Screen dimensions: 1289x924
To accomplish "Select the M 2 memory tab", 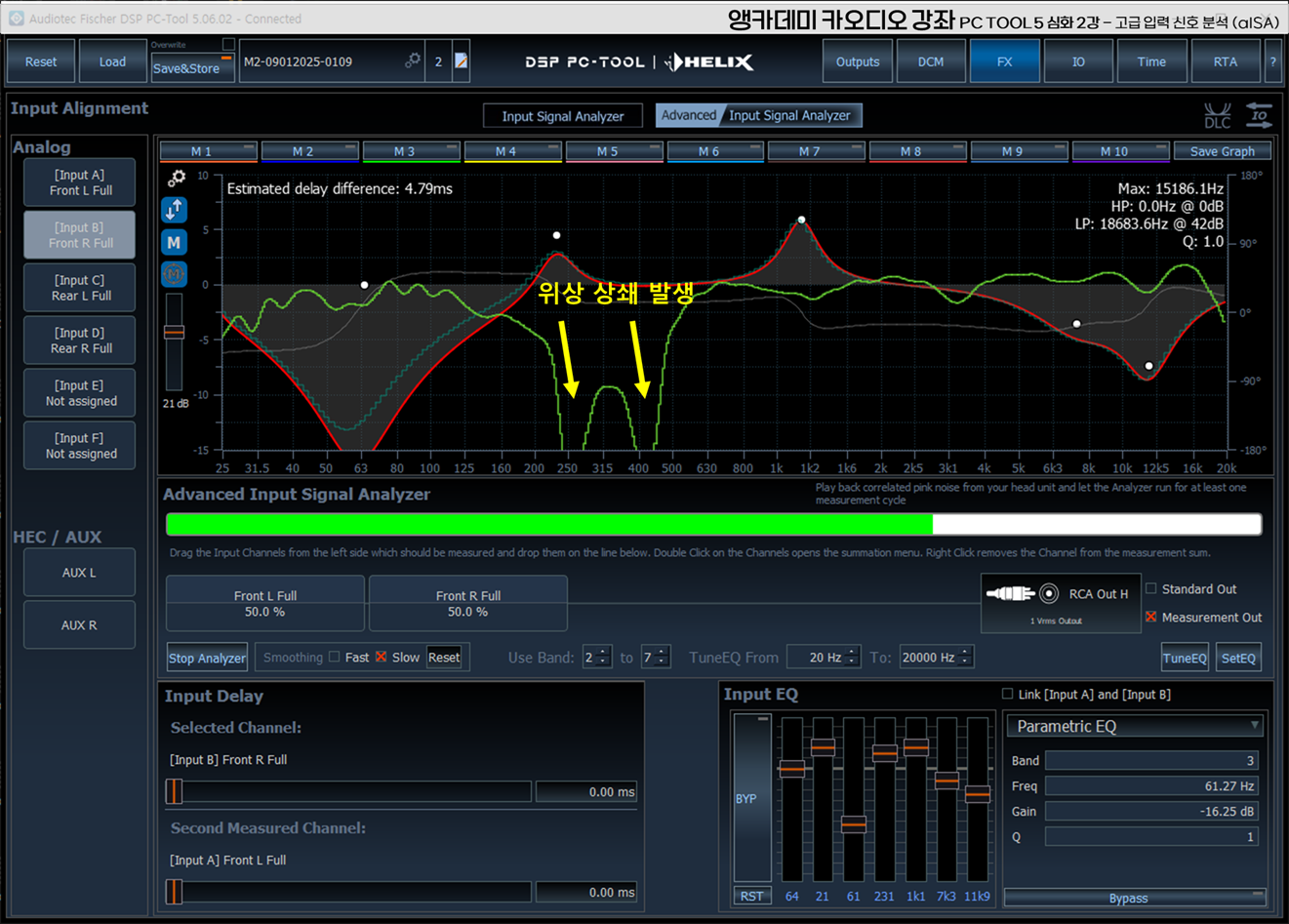I will [309, 151].
